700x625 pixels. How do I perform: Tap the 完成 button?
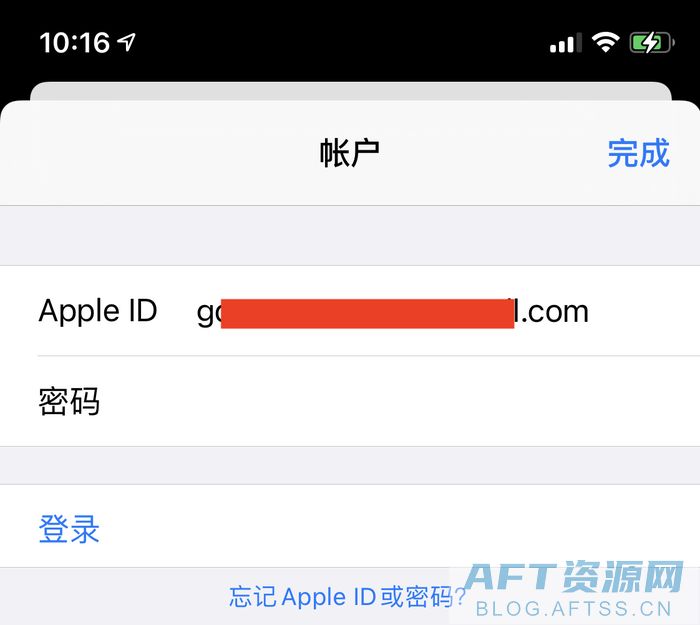point(638,153)
